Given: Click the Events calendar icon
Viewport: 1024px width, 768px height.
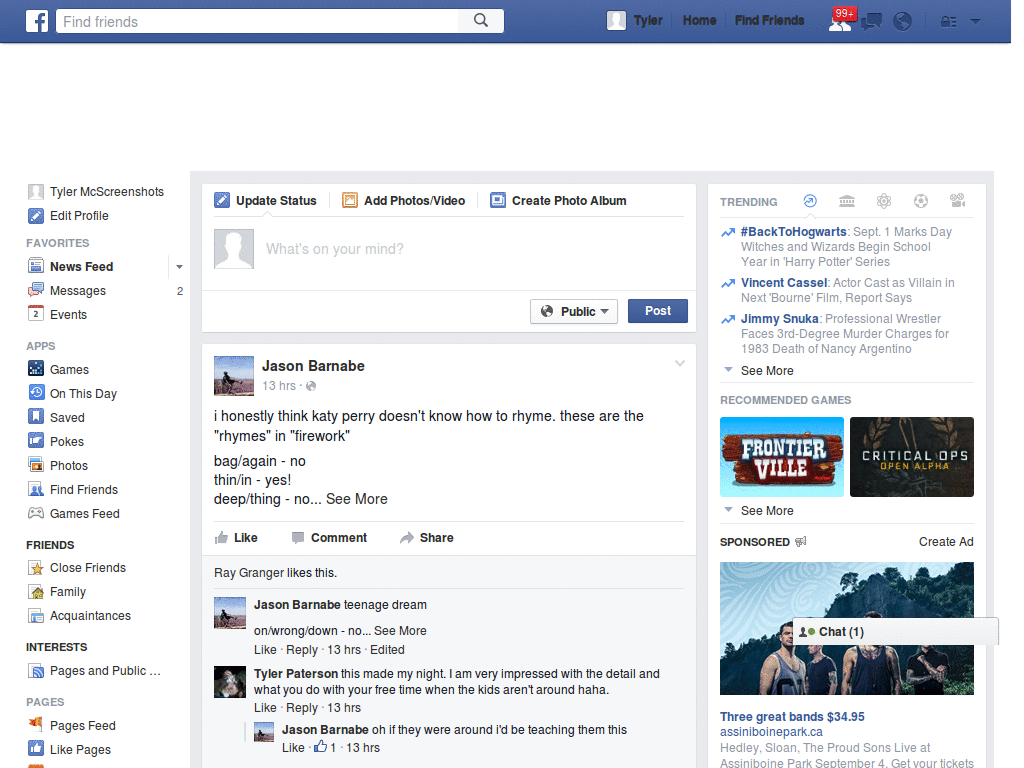Looking at the screenshot, I should click(36, 314).
